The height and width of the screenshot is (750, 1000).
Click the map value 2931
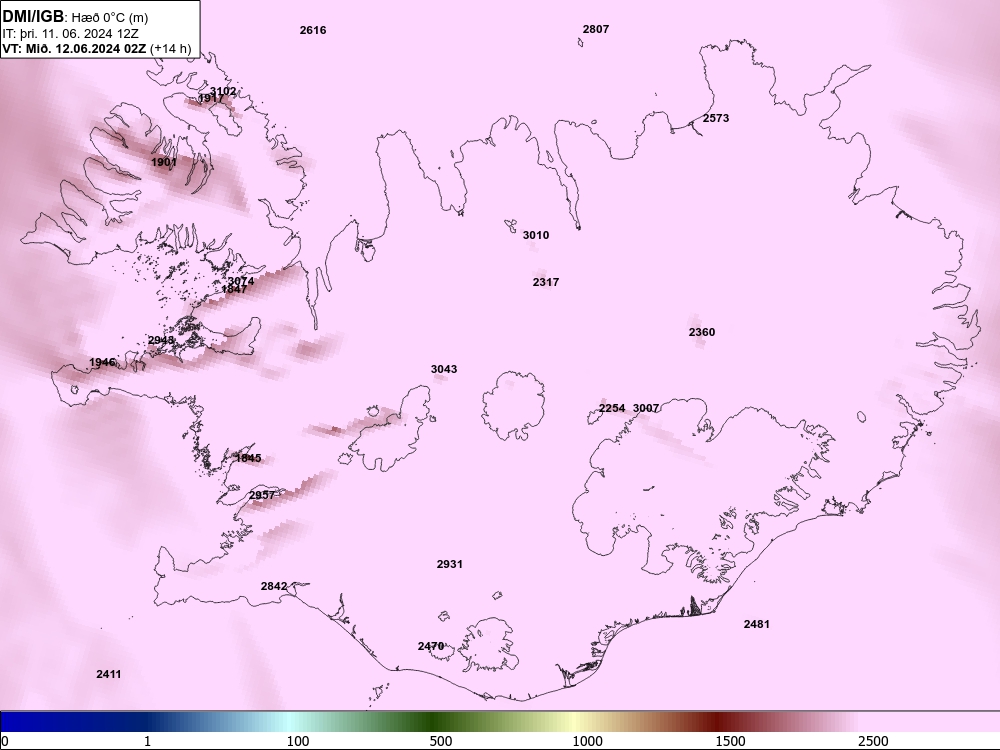pos(450,564)
